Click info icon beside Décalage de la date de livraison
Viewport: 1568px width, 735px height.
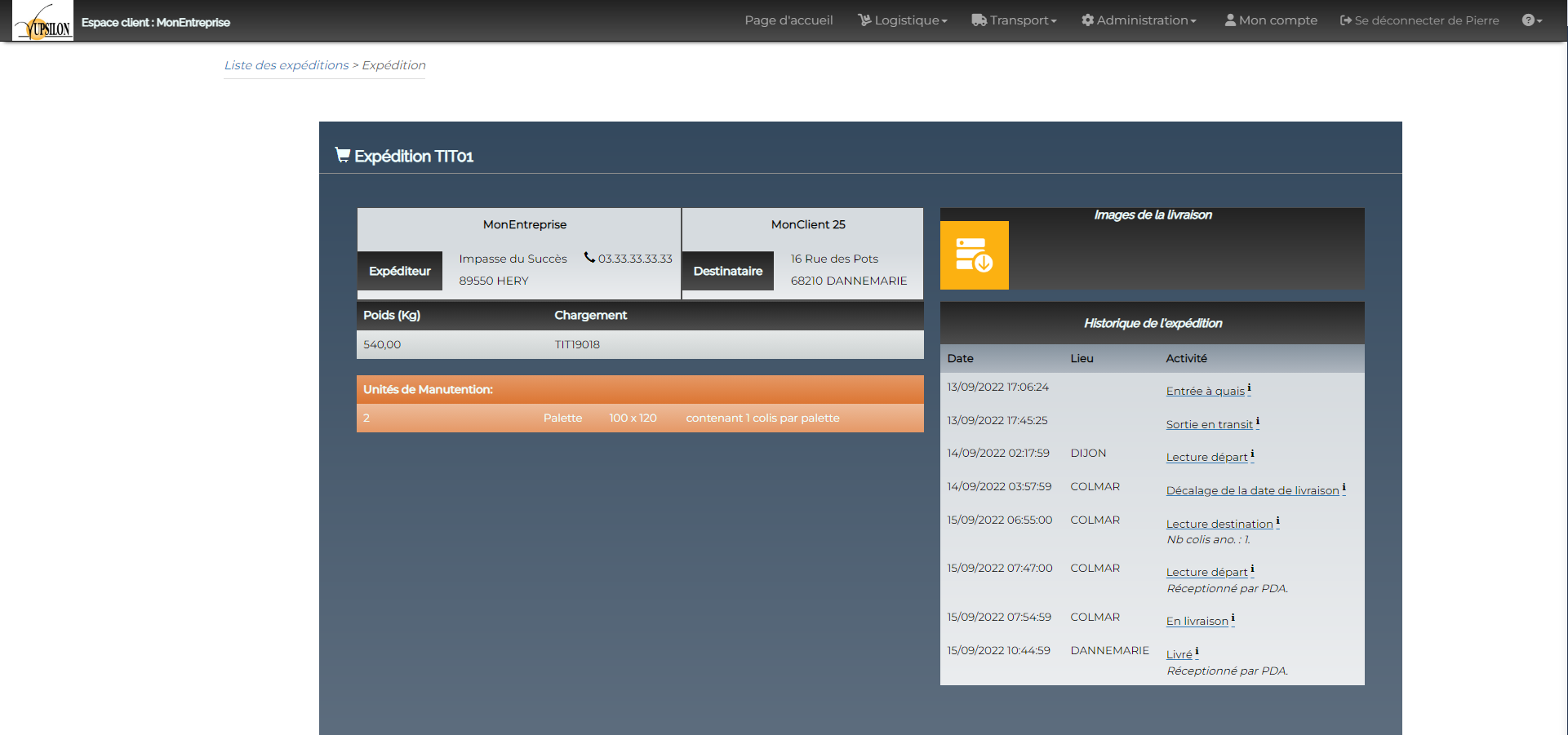pyautogui.click(x=1344, y=489)
